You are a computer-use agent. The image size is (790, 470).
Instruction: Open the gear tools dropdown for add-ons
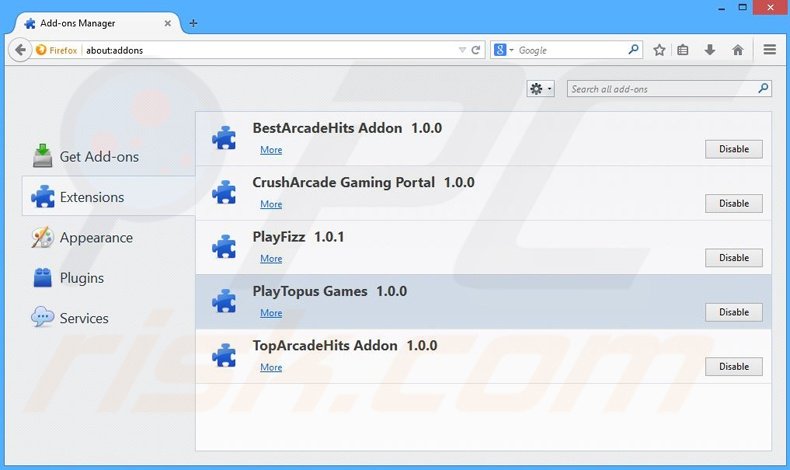click(x=541, y=89)
